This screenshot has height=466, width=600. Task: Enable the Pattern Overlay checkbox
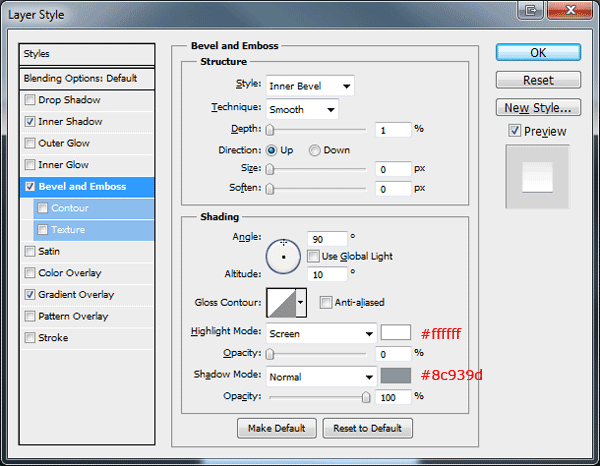coord(30,316)
